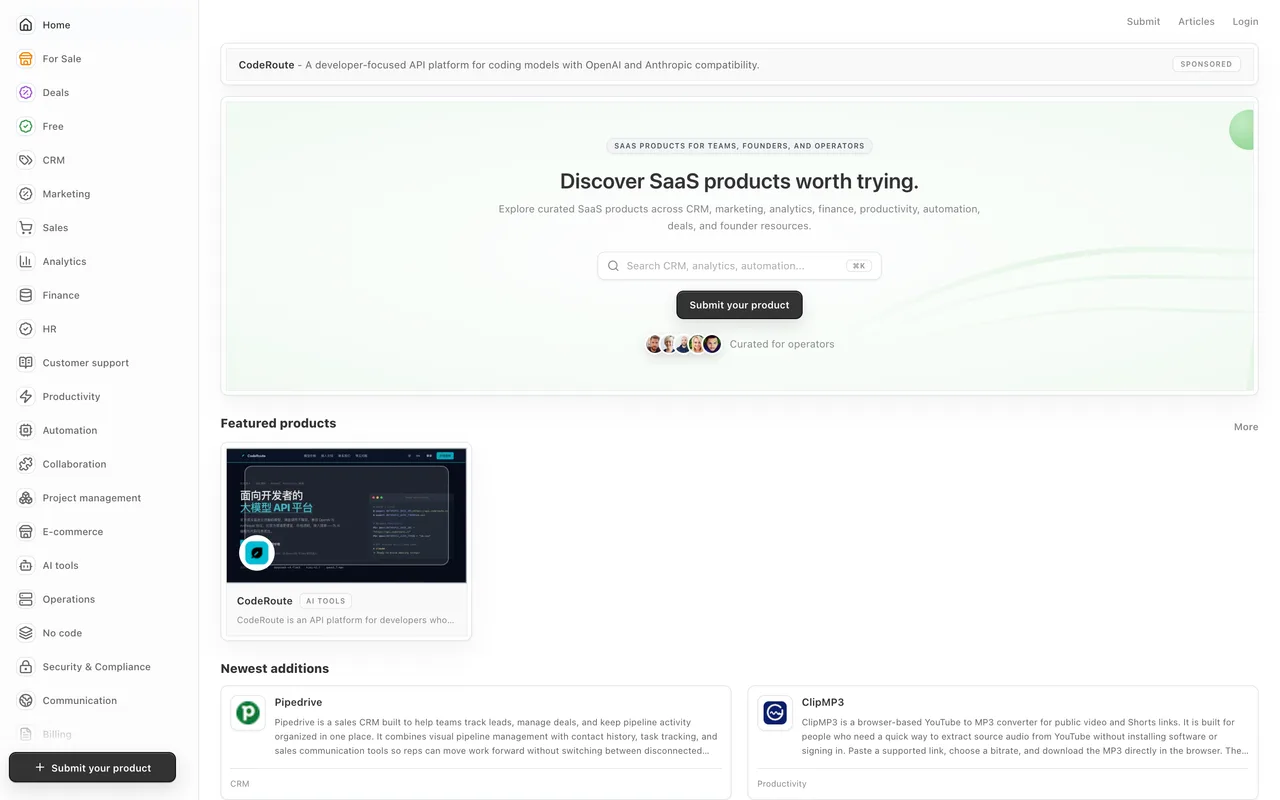The width and height of the screenshot is (1280, 800).
Task: Click the HR badge check icon
Action: tap(26, 329)
